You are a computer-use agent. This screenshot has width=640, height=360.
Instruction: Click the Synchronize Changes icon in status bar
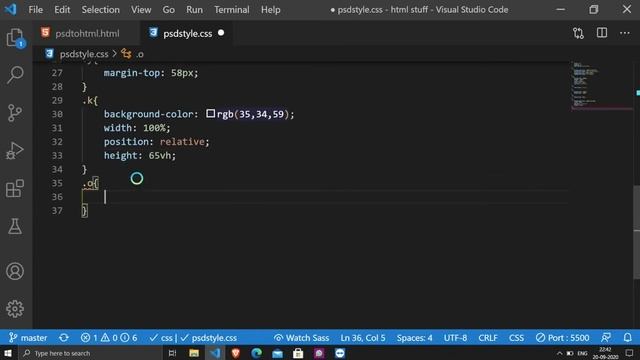[x=64, y=338]
